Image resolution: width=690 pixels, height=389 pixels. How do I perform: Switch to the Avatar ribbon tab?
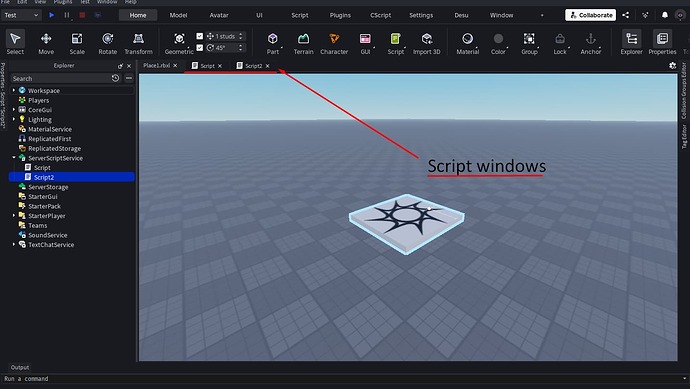[219, 15]
